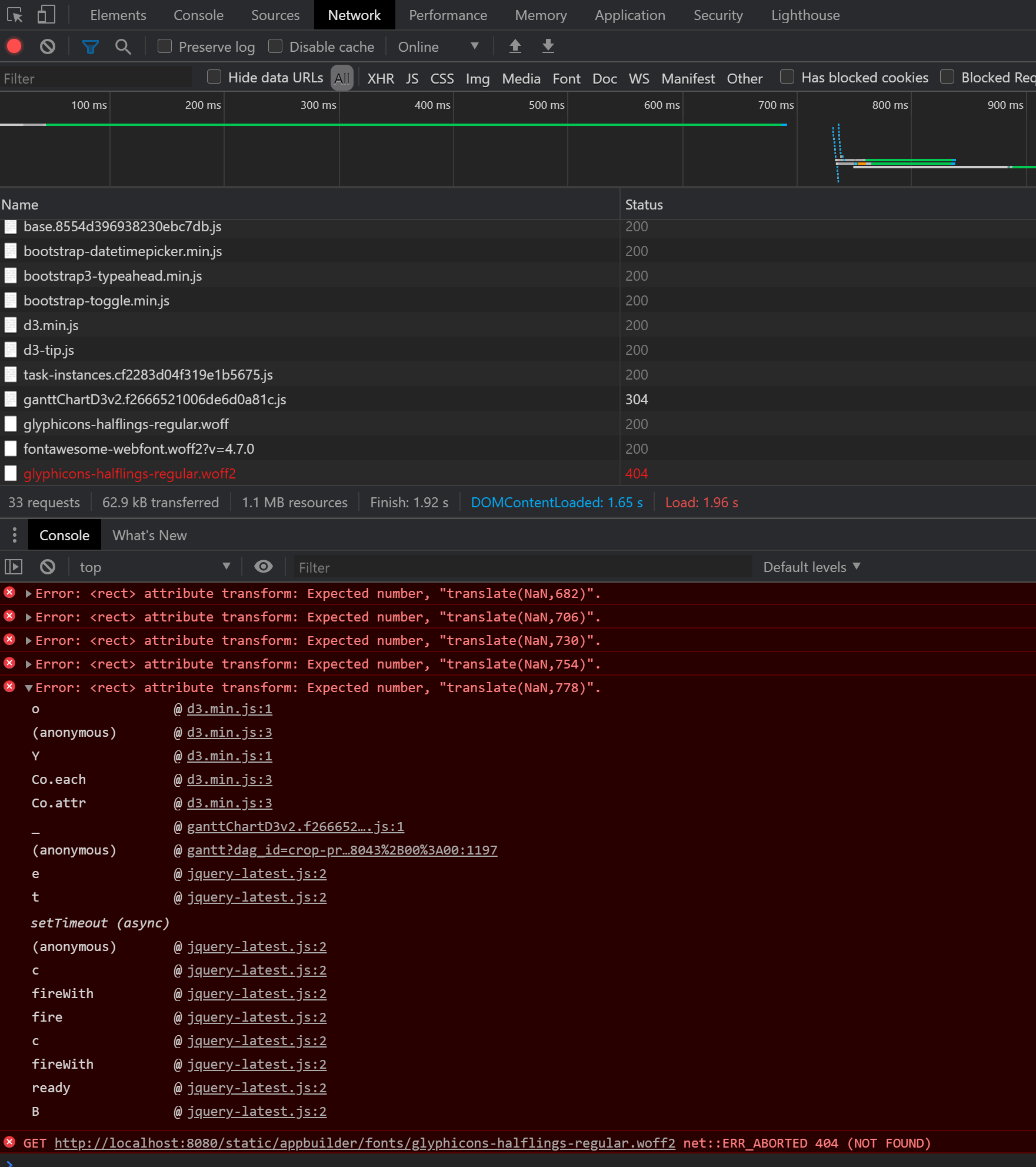Open ganttChartD3v2.f266652….js:1 source link
Viewport: 1036px width, 1167px height.
(295, 826)
